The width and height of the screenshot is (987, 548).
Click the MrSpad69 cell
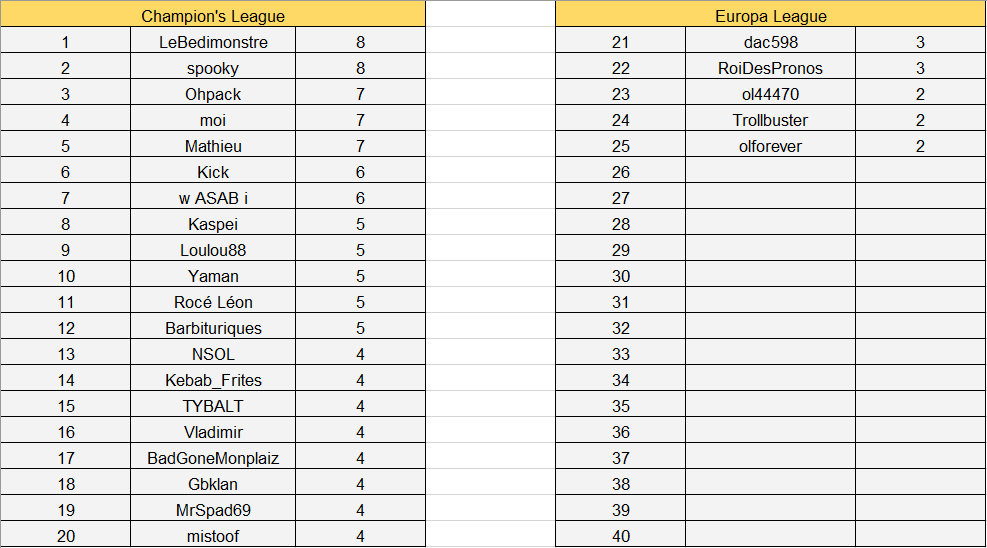coord(213,510)
